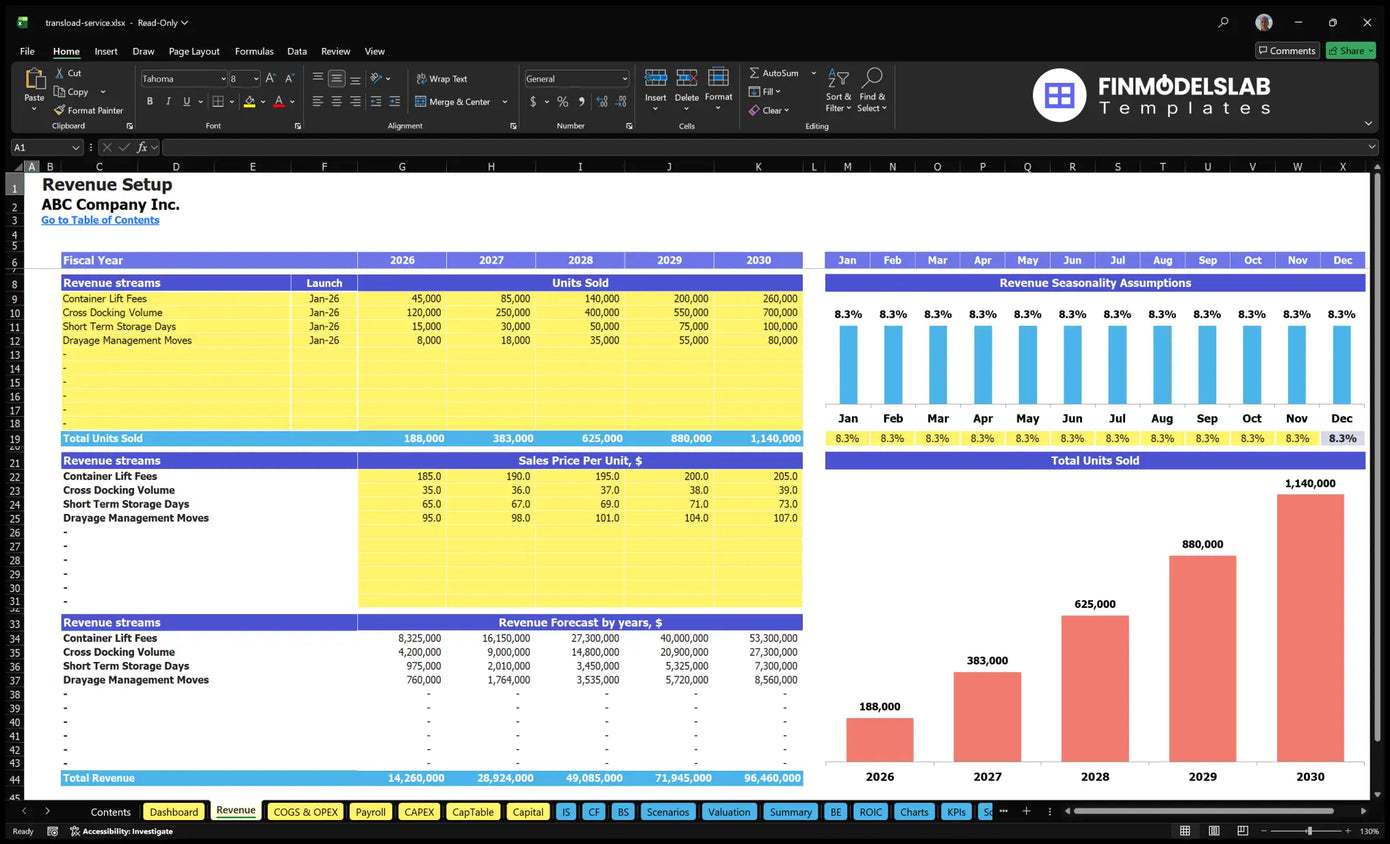Click Increase Indent icon
Viewport: 1390px width, 844px height.
coord(395,101)
